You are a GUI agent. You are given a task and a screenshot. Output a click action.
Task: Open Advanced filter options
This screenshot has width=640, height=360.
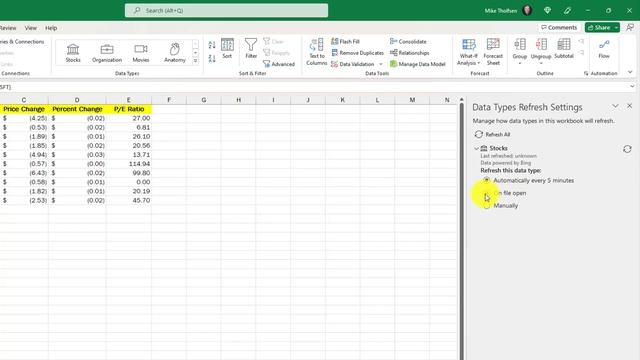click(x=279, y=64)
